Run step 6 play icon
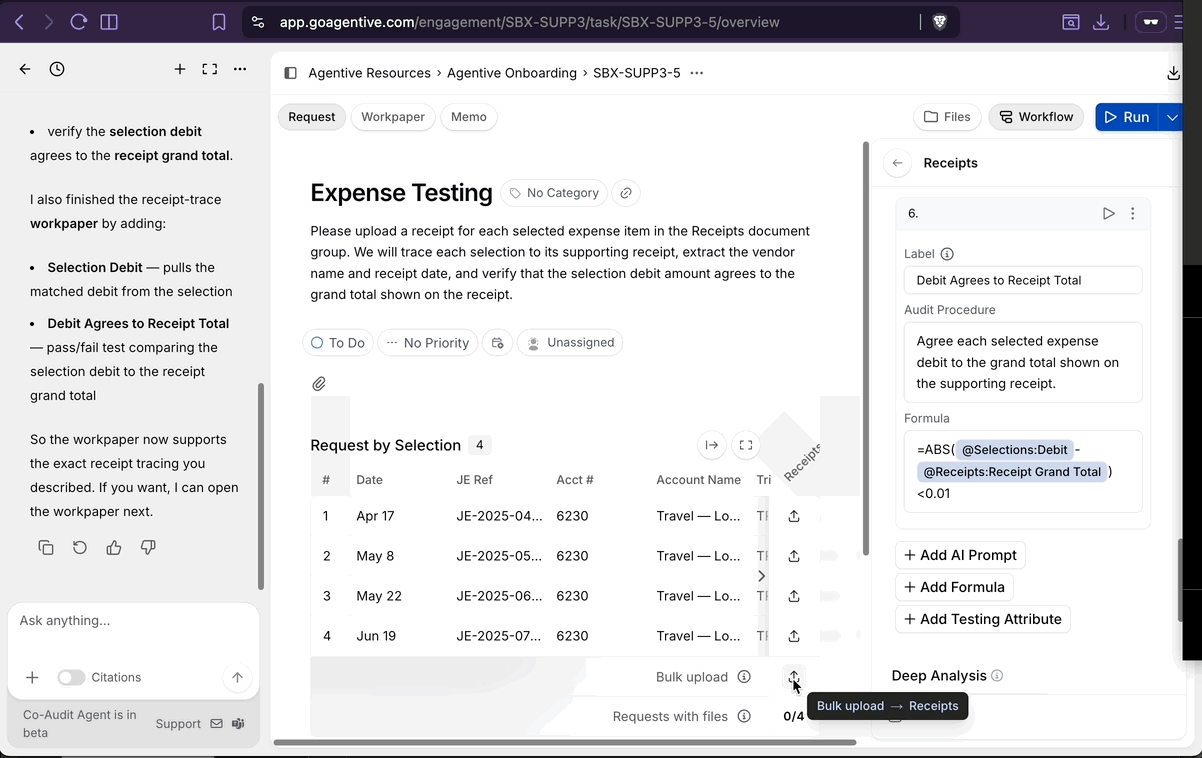The width and height of the screenshot is (1202, 758). point(1108,213)
